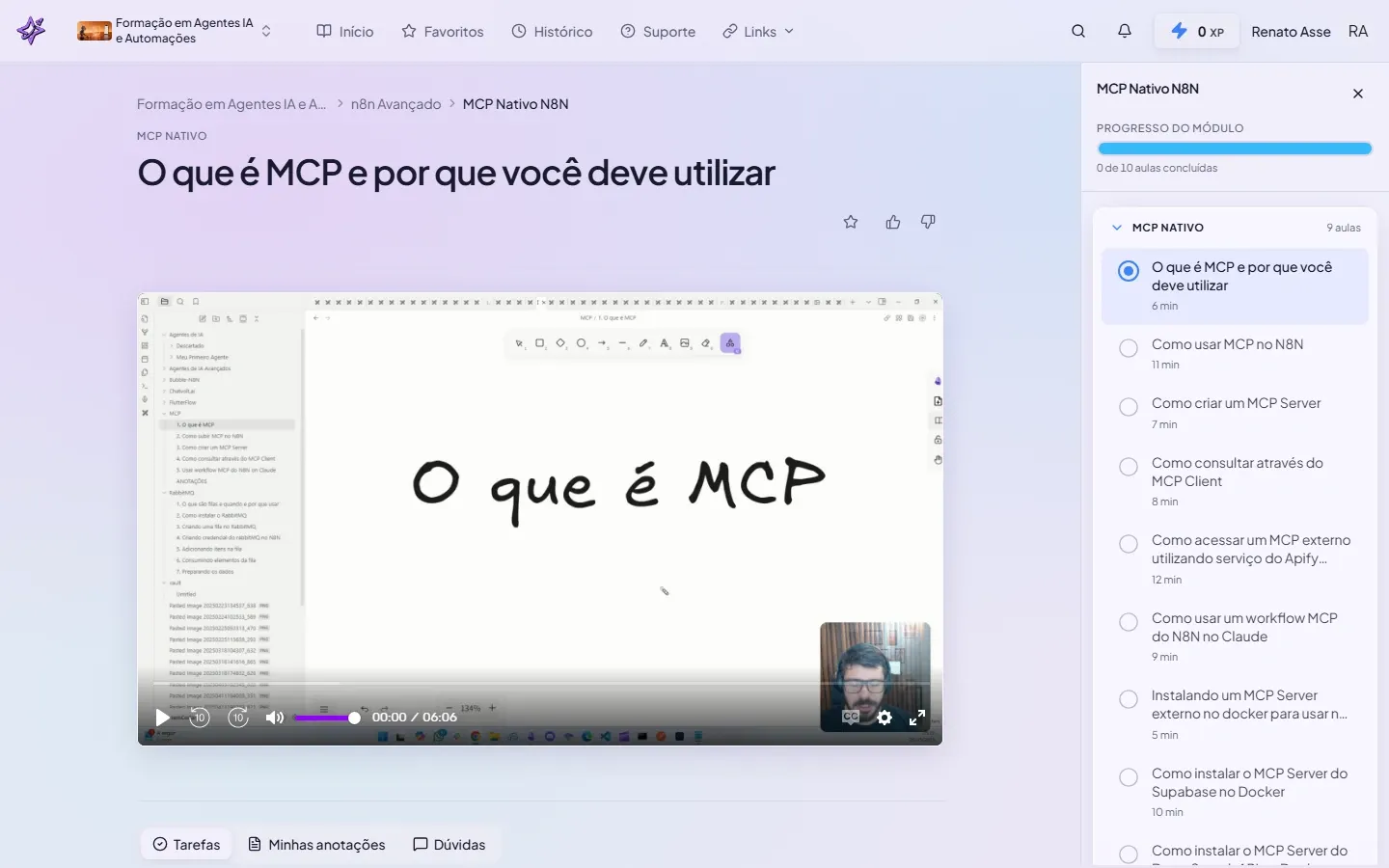Click the RA avatar initials
Viewport: 1389px width, 868px height.
click(x=1358, y=32)
